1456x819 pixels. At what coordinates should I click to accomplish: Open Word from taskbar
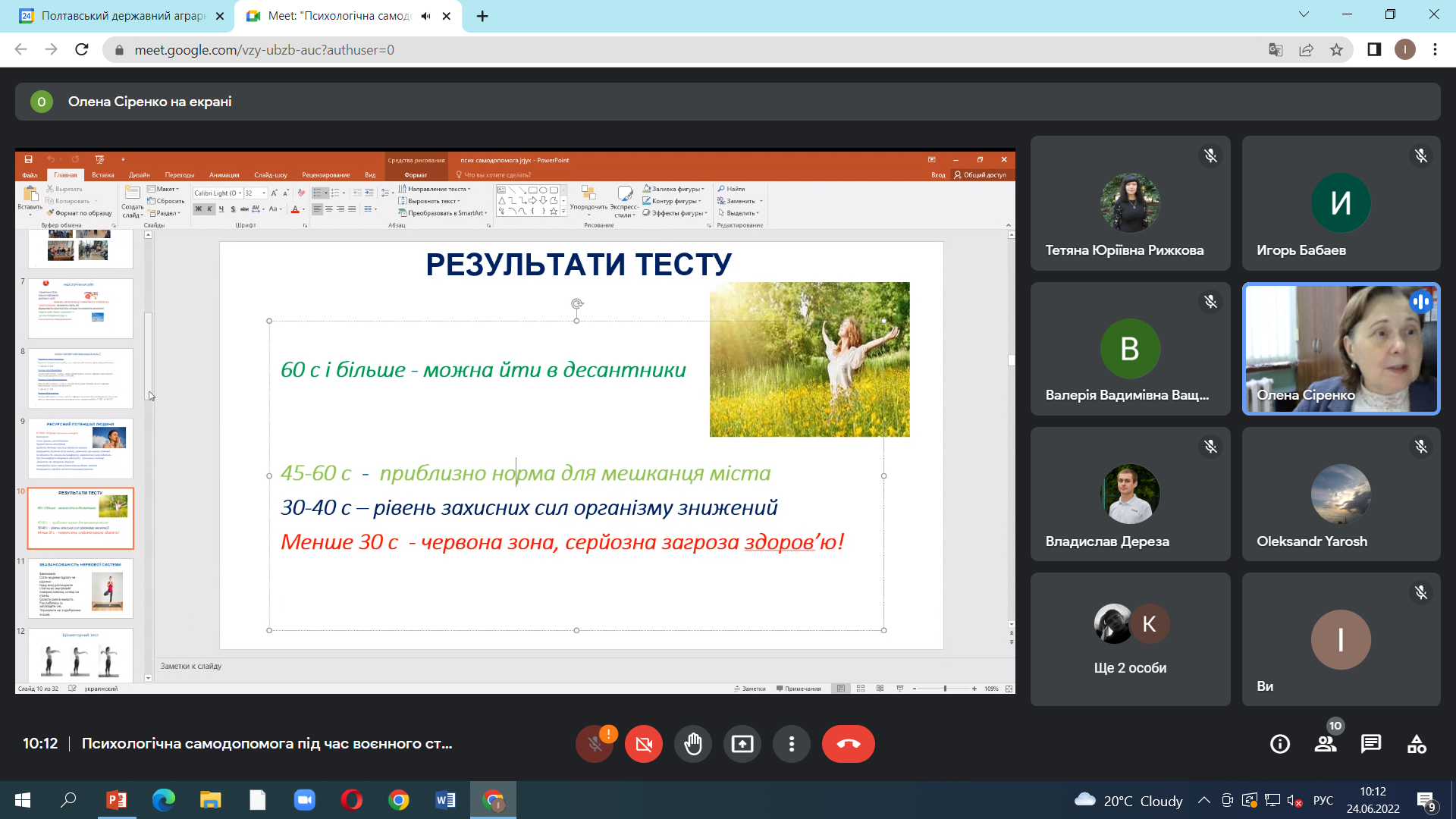coord(445,800)
